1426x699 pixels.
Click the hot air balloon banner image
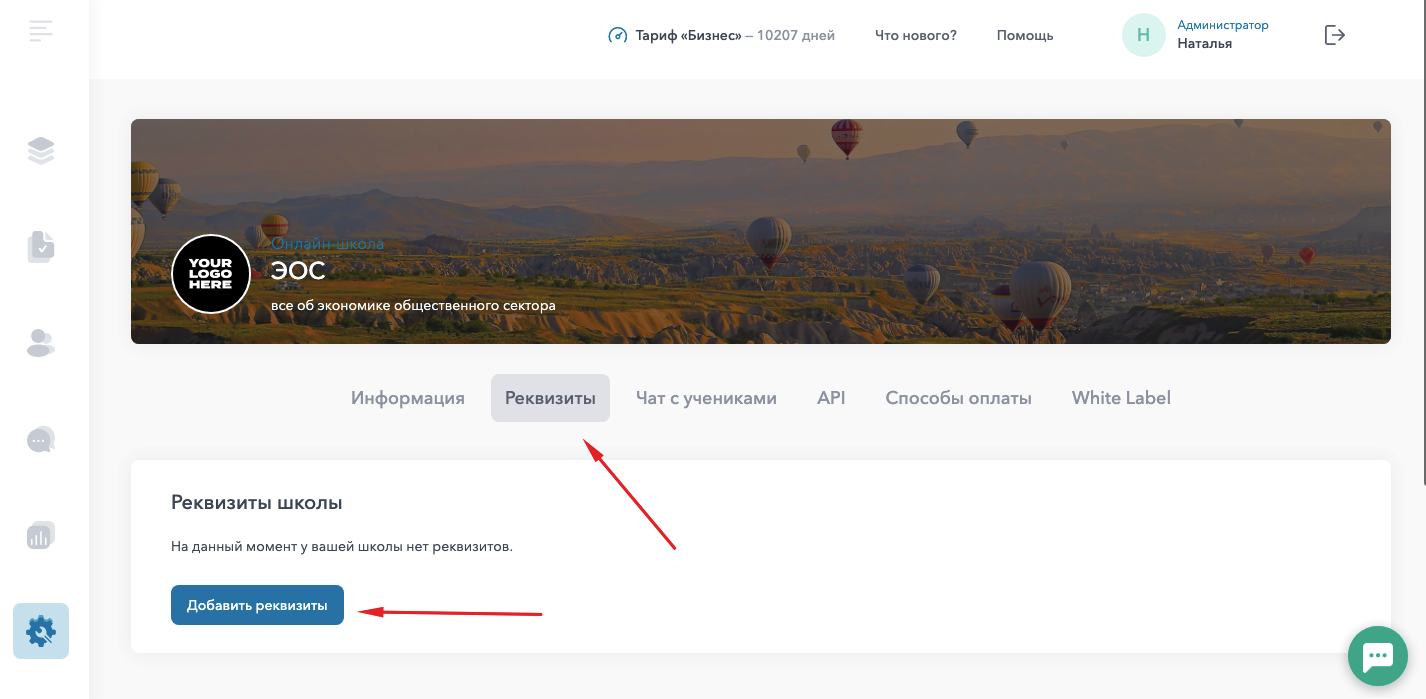[760, 231]
